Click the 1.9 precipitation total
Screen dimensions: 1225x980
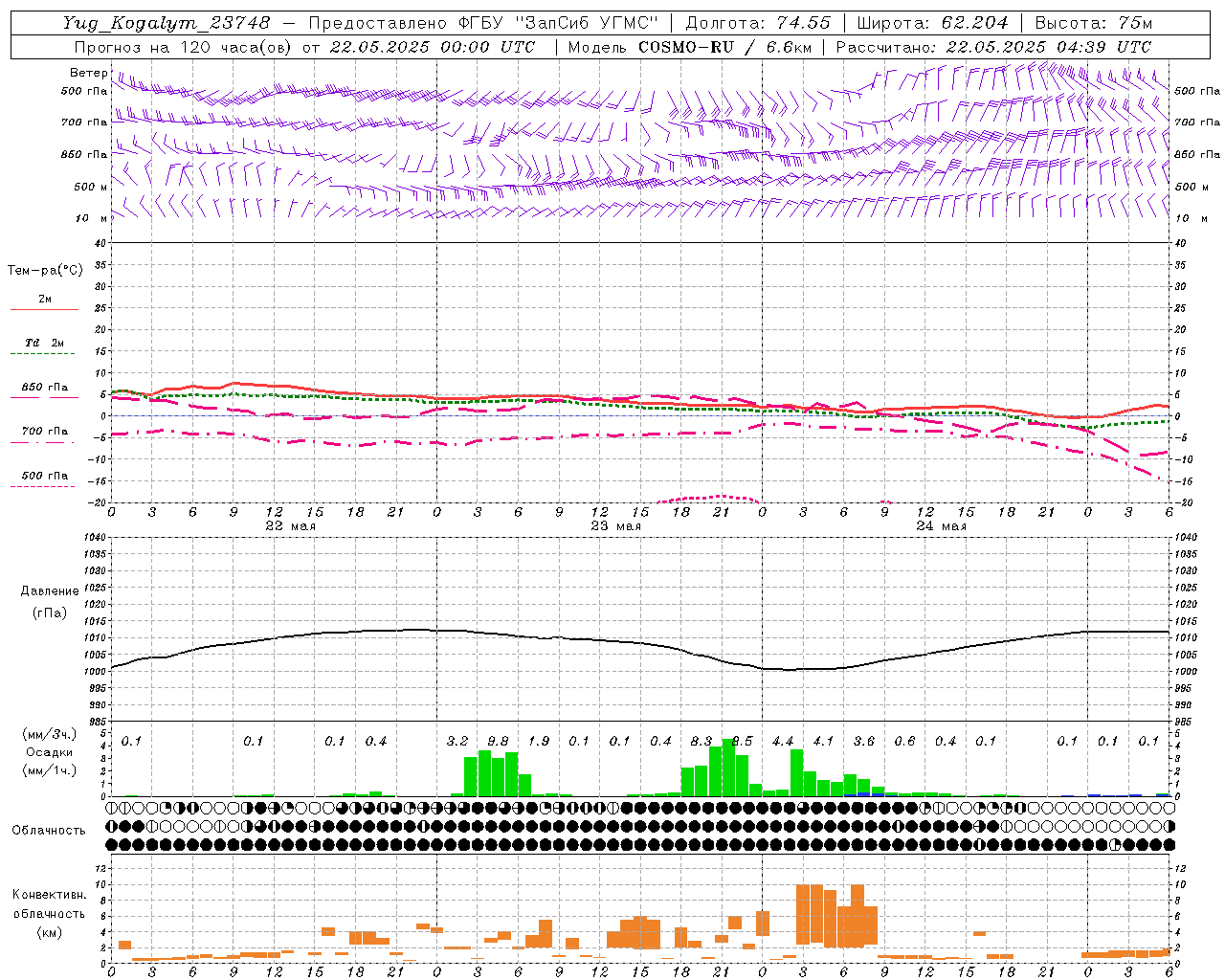click(x=539, y=741)
